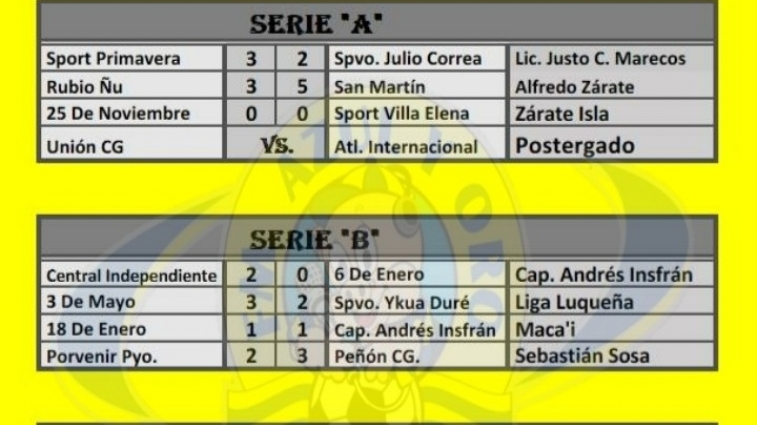Click the VS. label in Serie A

277,146
